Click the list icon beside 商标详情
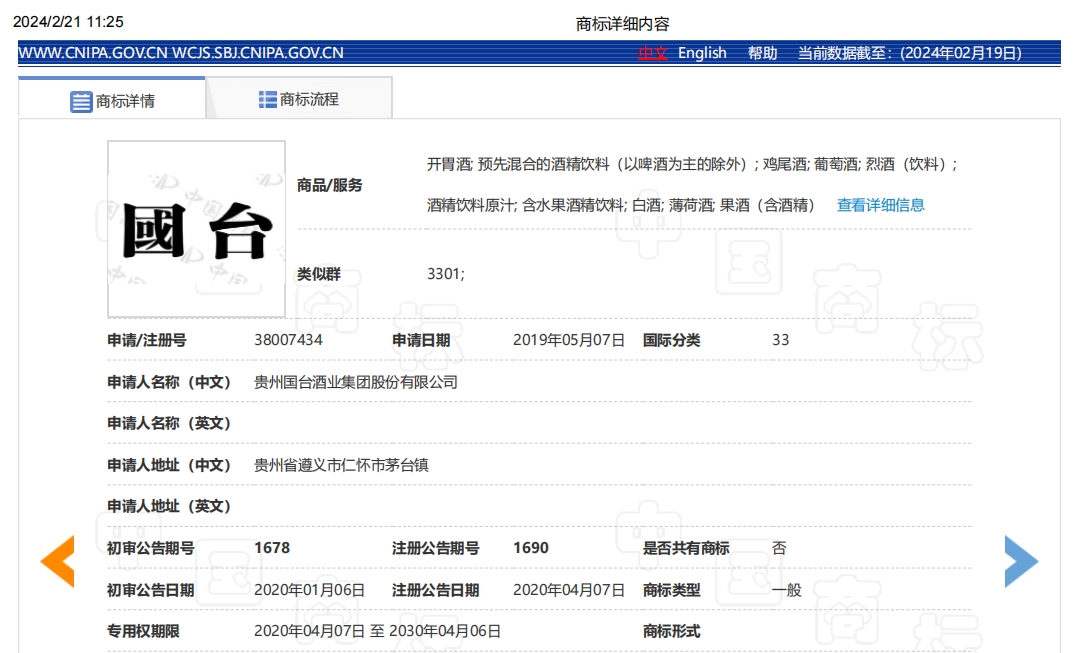This screenshot has height=653, width=1078. point(81,101)
